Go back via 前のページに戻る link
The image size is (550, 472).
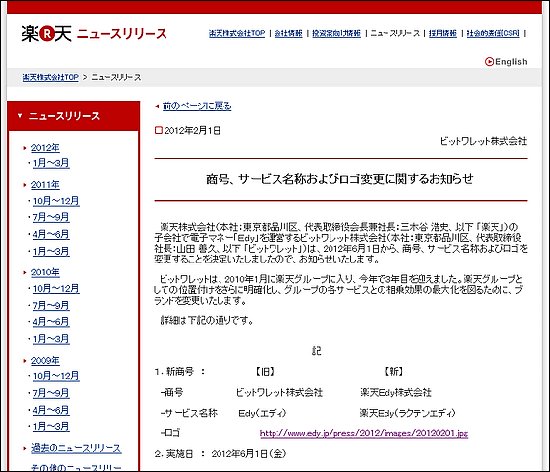point(197,106)
